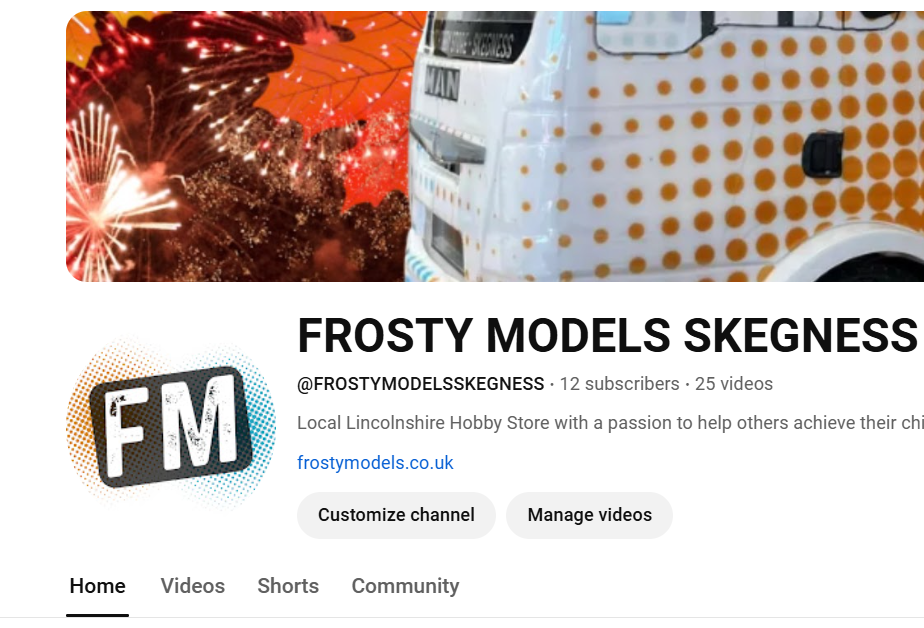
Task: Click the 12 subscribers count
Action: [x=619, y=384]
